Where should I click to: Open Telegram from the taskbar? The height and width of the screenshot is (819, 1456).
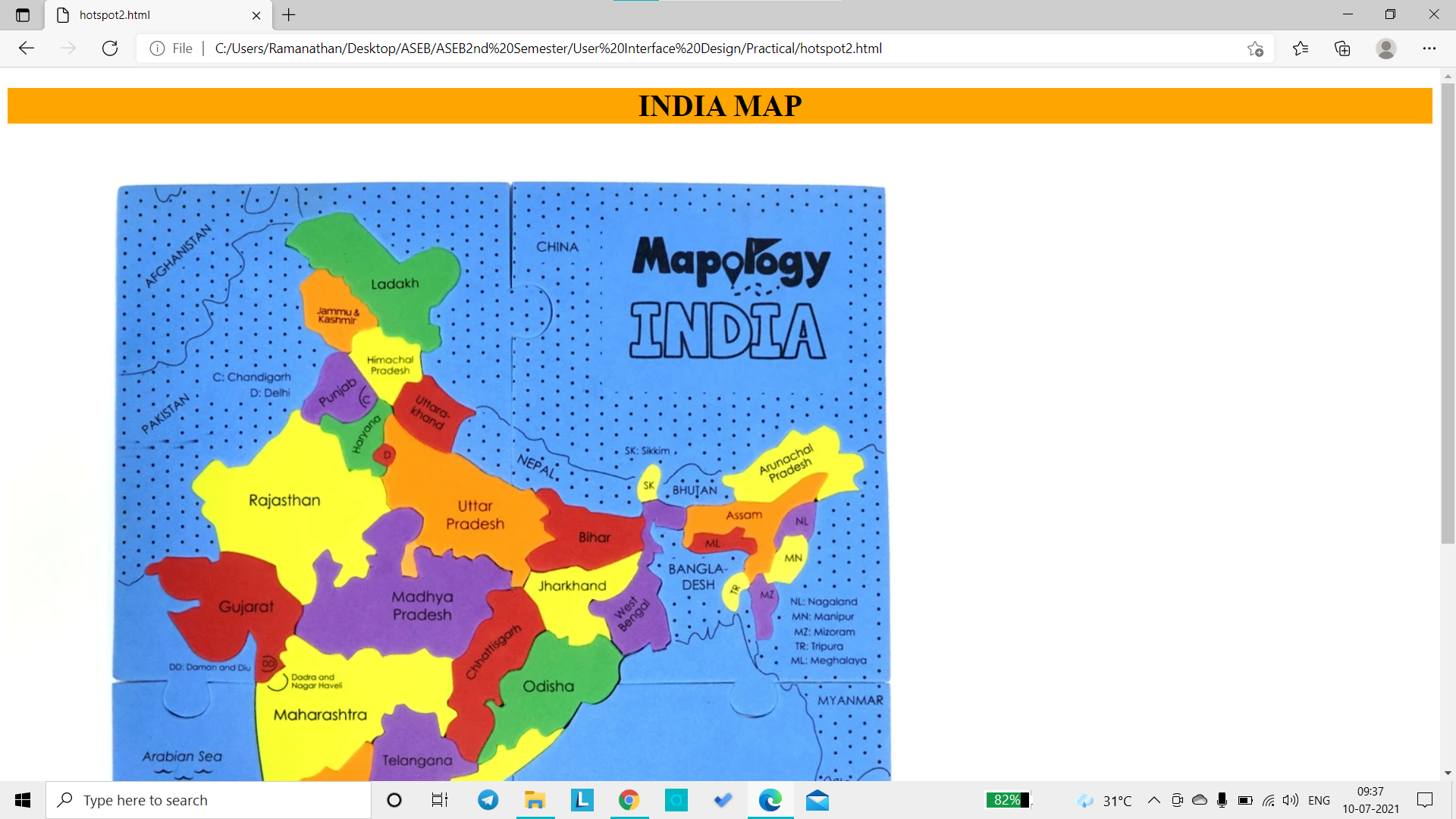488,800
